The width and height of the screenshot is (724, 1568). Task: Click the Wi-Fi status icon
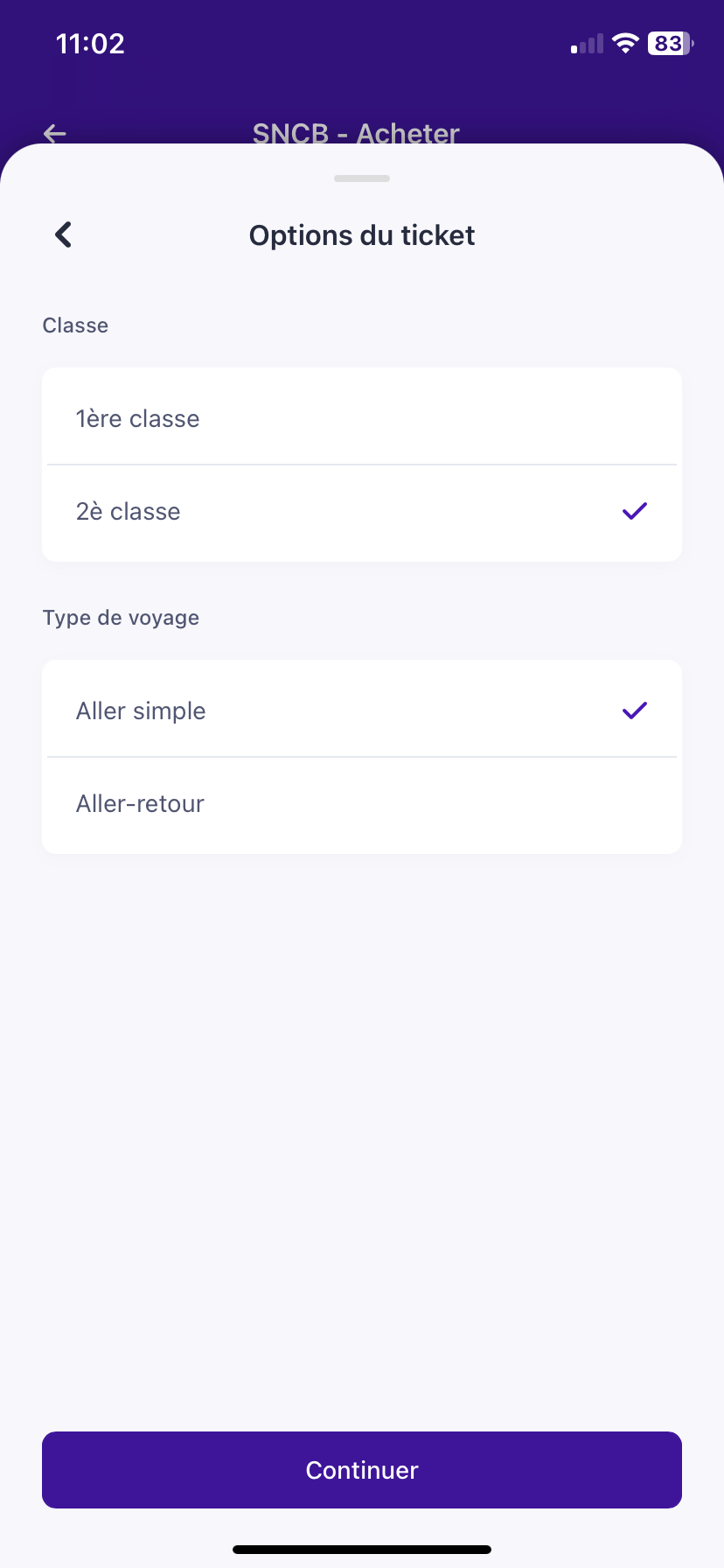coord(625,43)
